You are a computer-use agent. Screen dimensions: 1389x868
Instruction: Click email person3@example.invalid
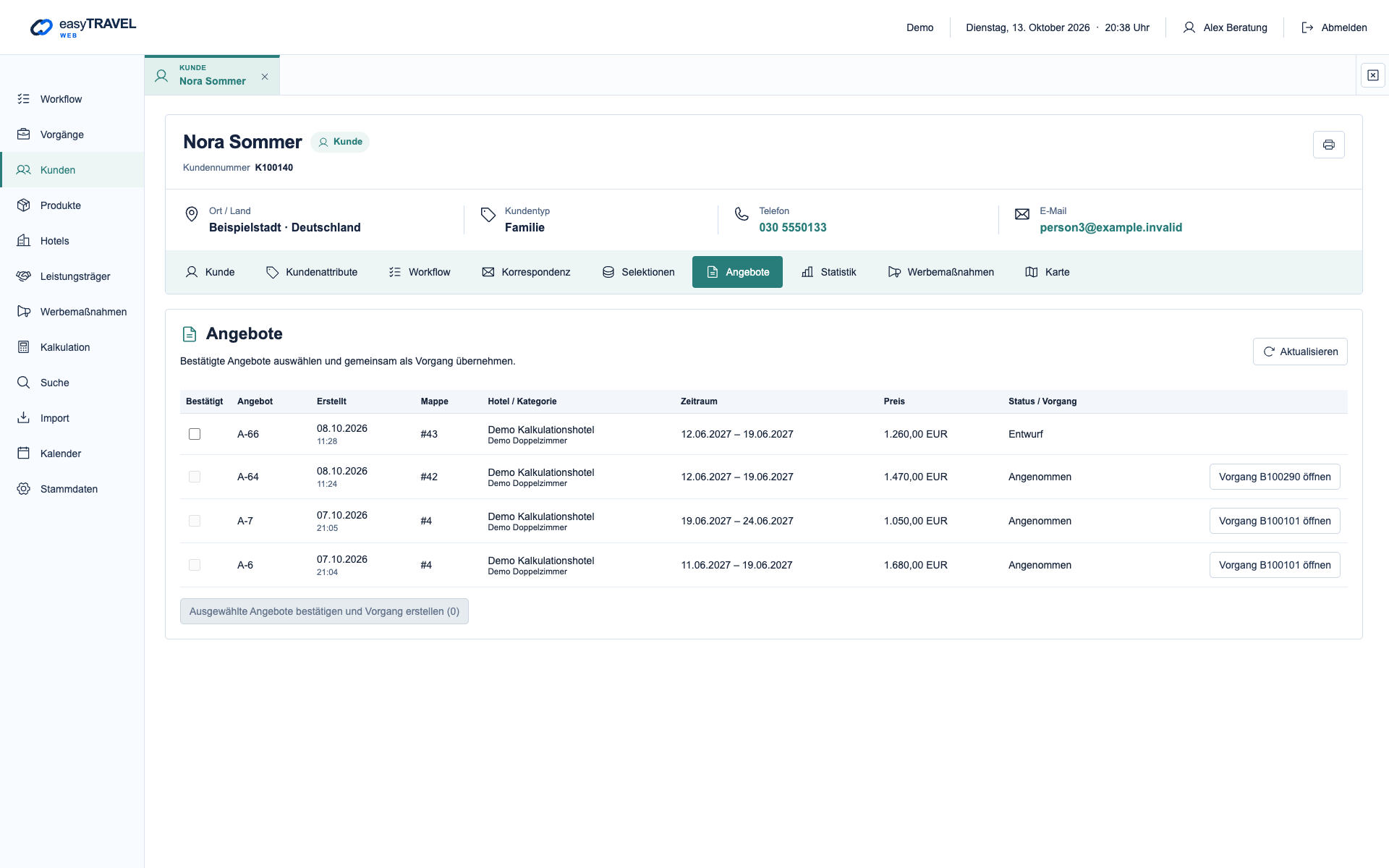coord(1110,227)
